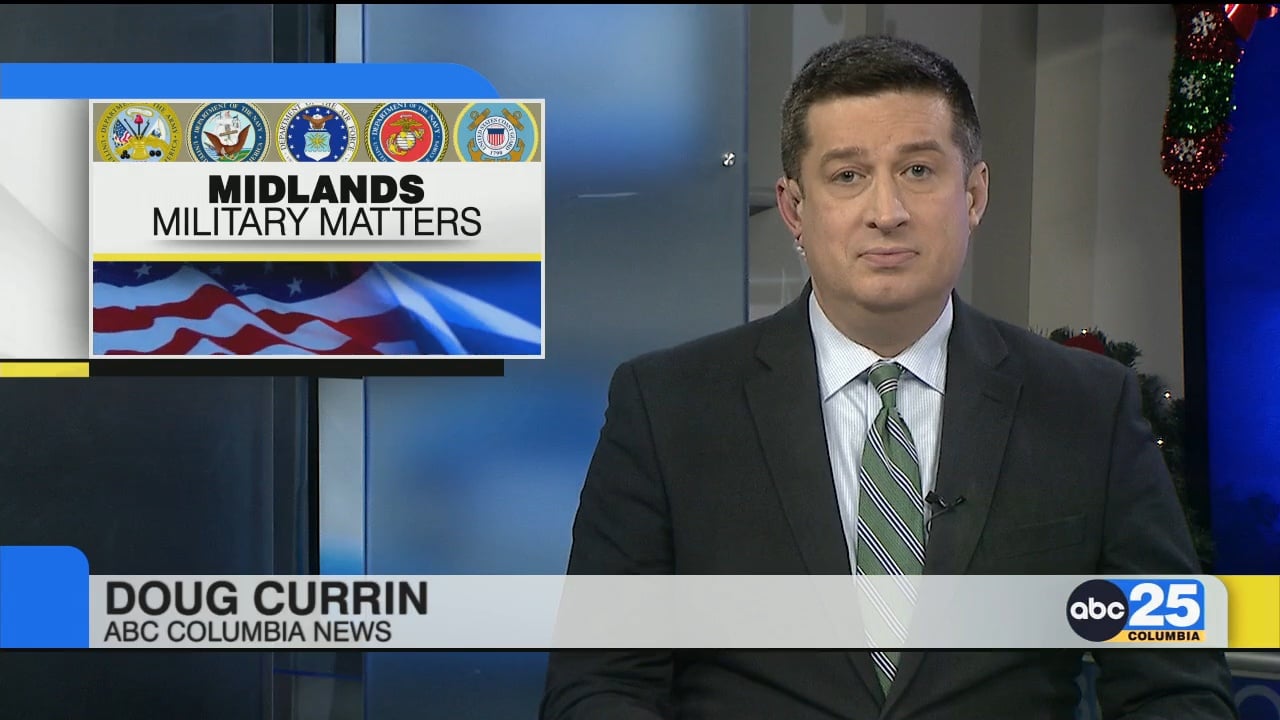Viewport: 1280px width, 720px height.
Task: Select the Air Force seal
Action: pos(317,132)
